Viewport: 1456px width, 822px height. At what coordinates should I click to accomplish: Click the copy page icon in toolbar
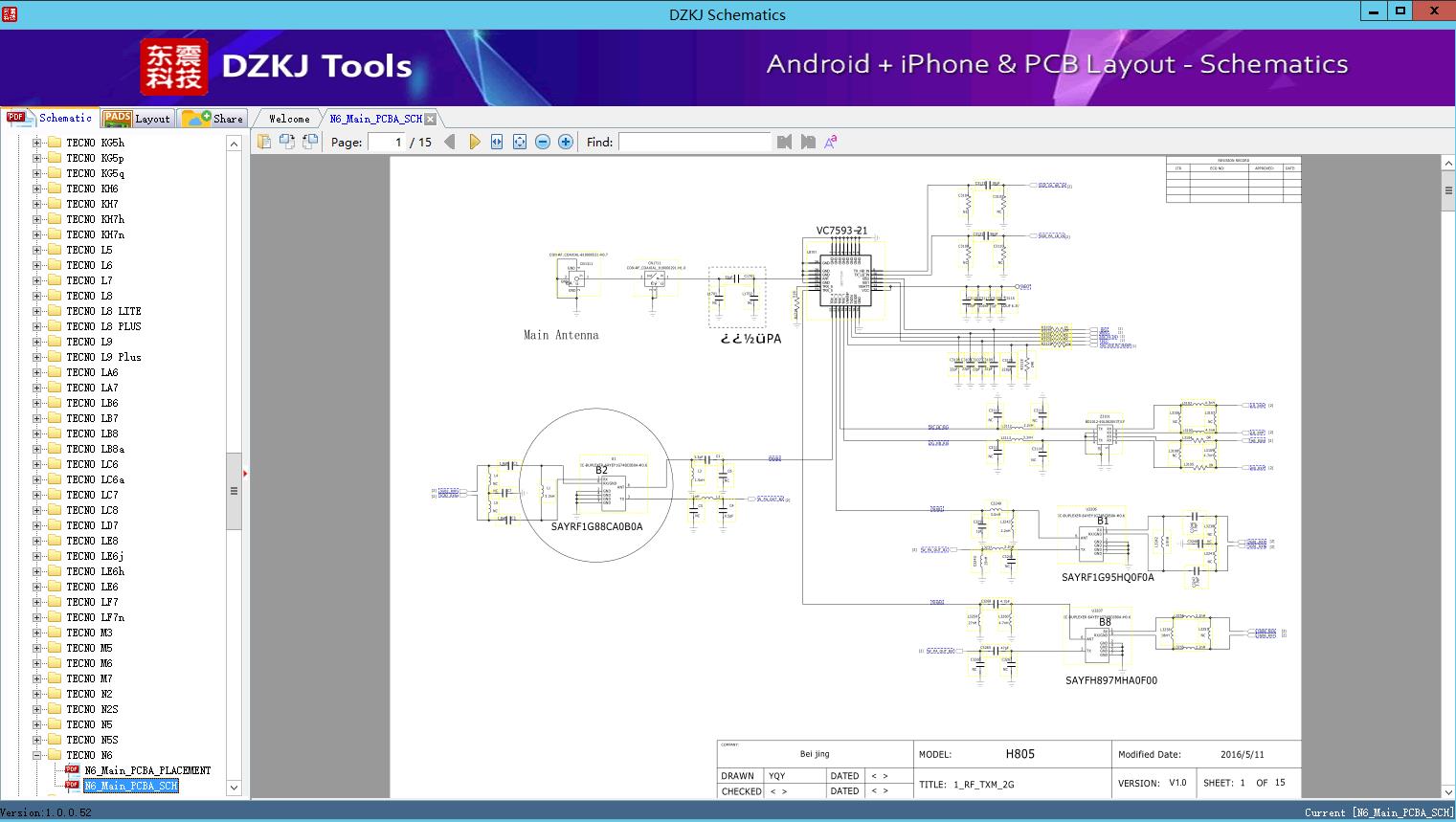264,142
